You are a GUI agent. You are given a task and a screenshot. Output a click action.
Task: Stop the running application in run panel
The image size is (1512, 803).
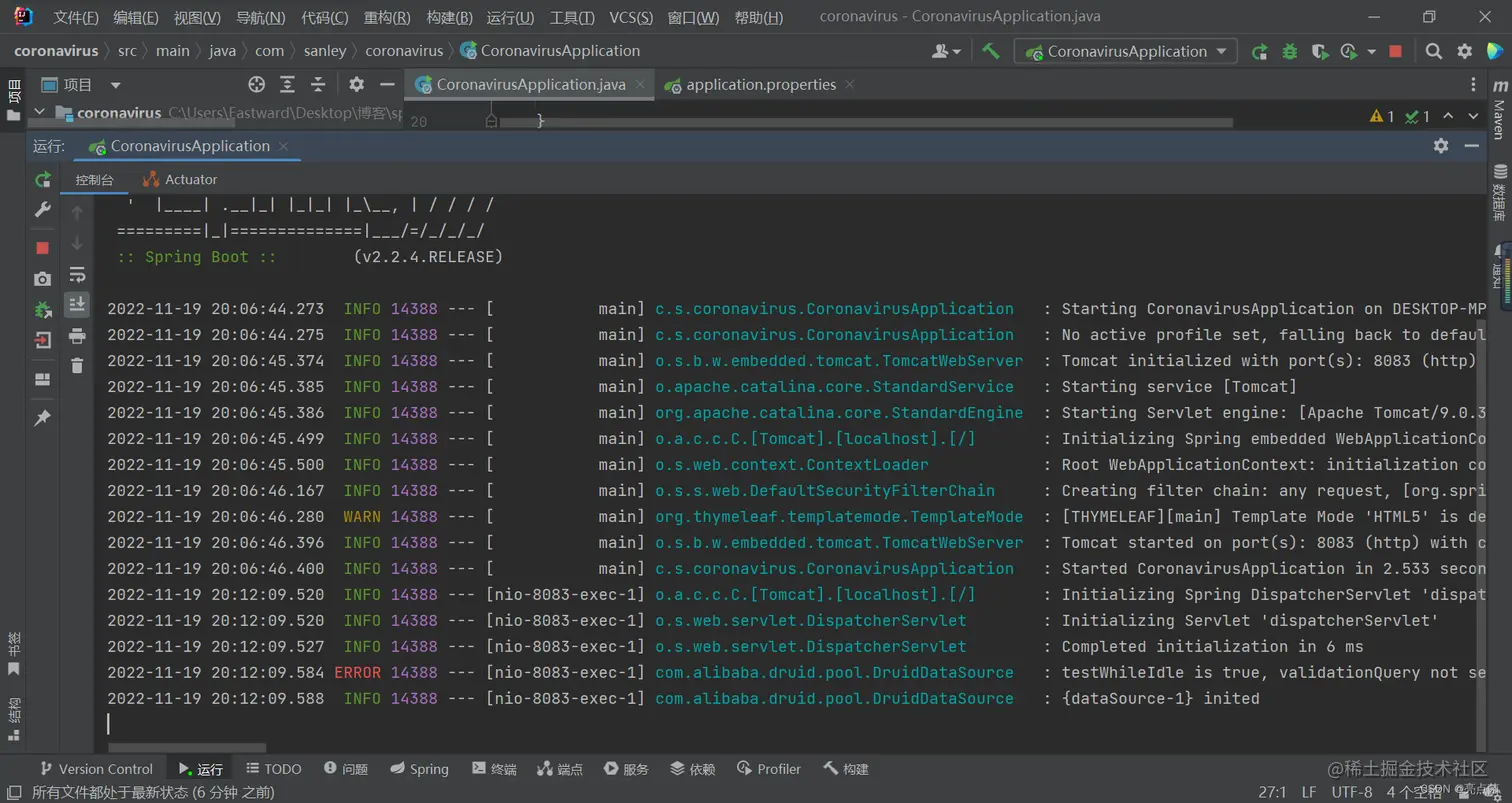pyautogui.click(x=42, y=247)
